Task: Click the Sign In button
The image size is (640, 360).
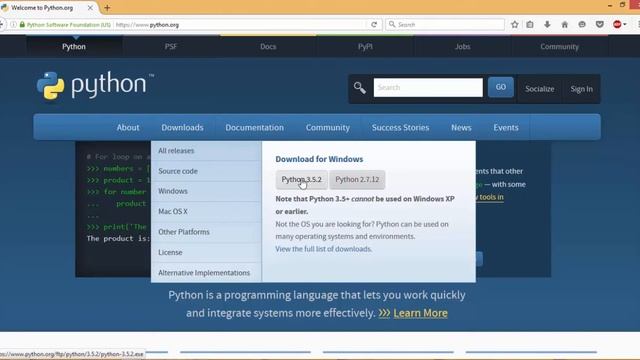Action: pyautogui.click(x=581, y=89)
